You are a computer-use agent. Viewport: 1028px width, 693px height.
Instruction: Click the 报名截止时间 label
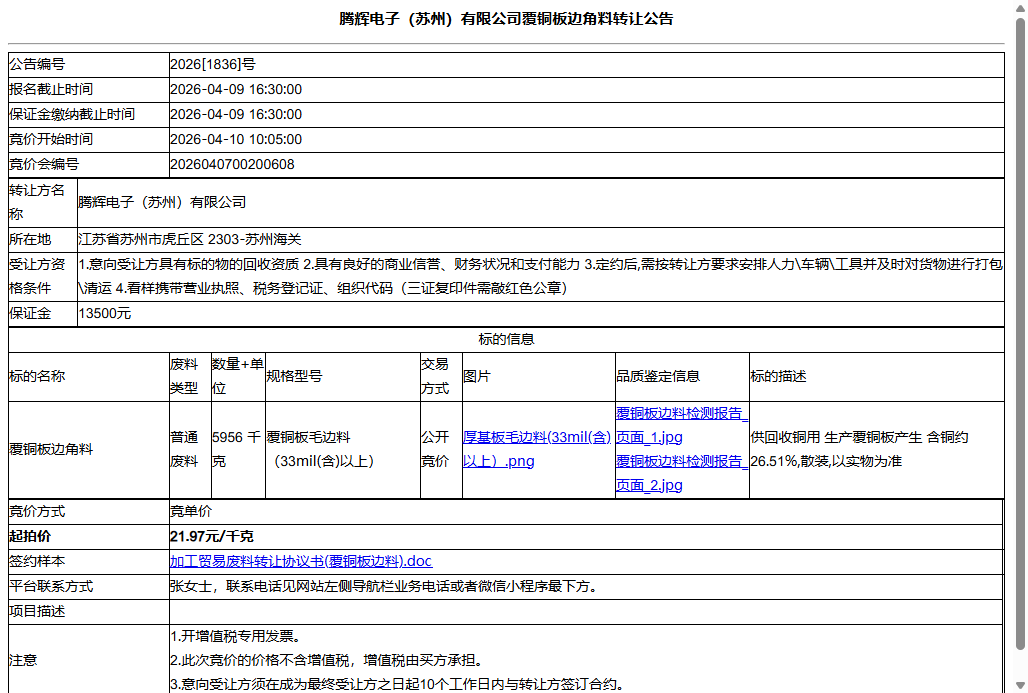click(x=50, y=89)
